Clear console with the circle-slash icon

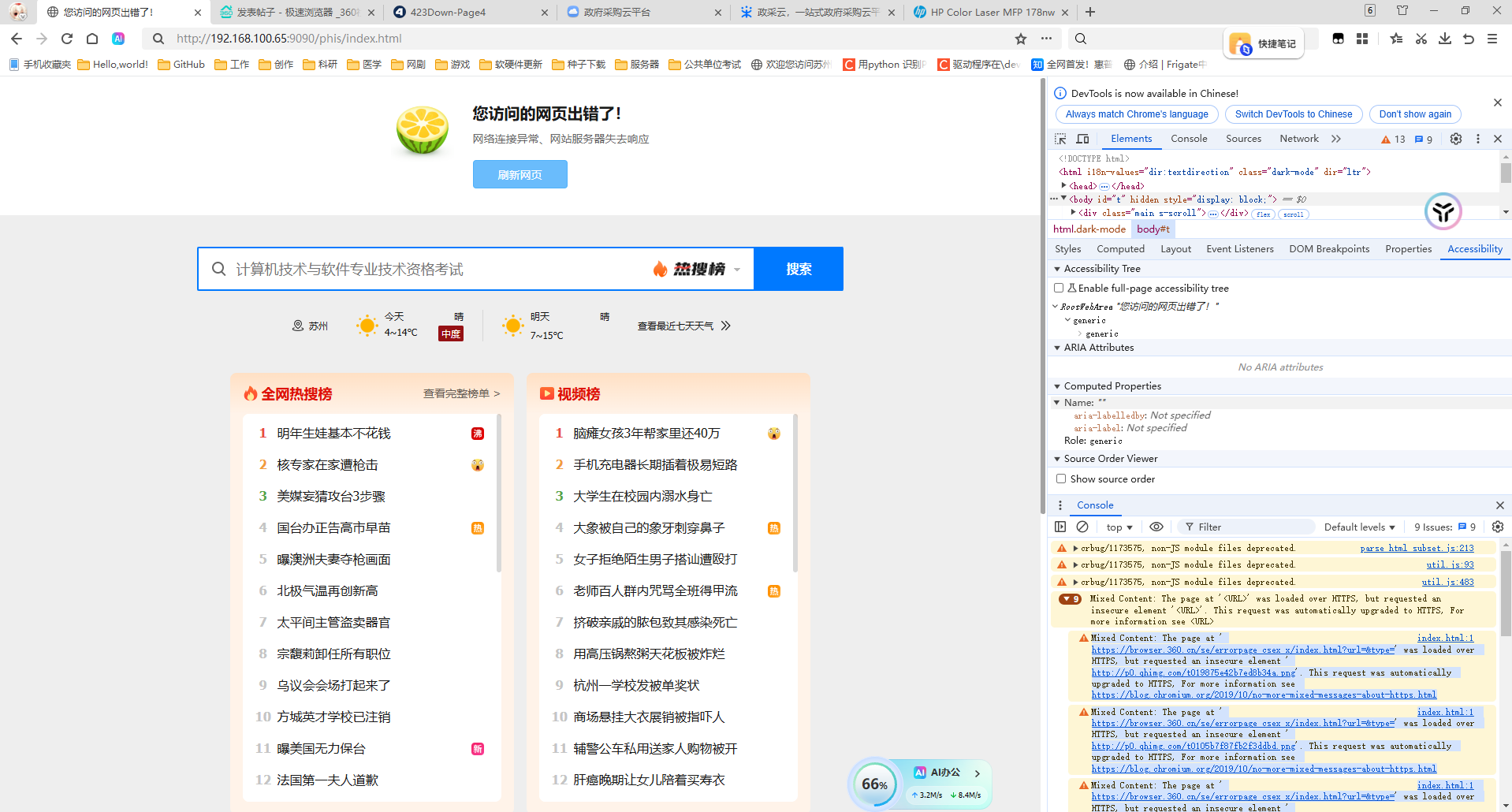(x=1082, y=527)
